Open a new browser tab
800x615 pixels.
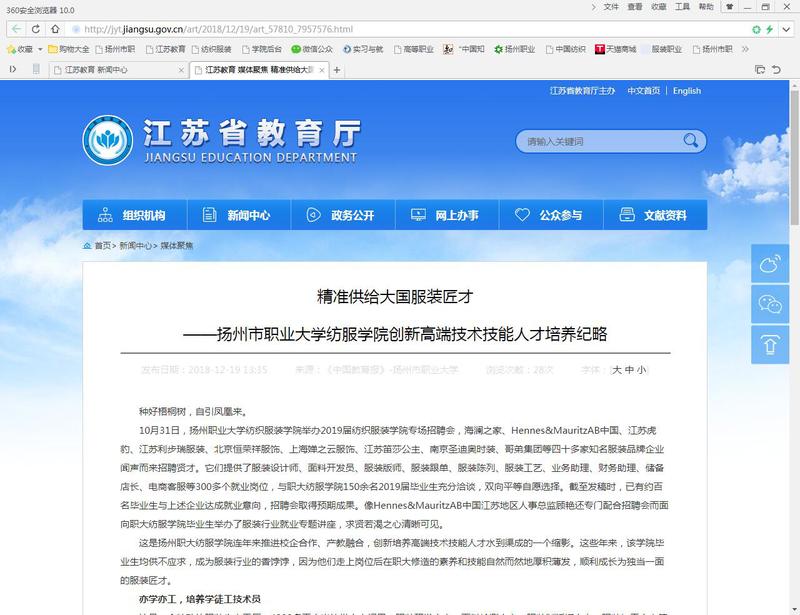337,70
